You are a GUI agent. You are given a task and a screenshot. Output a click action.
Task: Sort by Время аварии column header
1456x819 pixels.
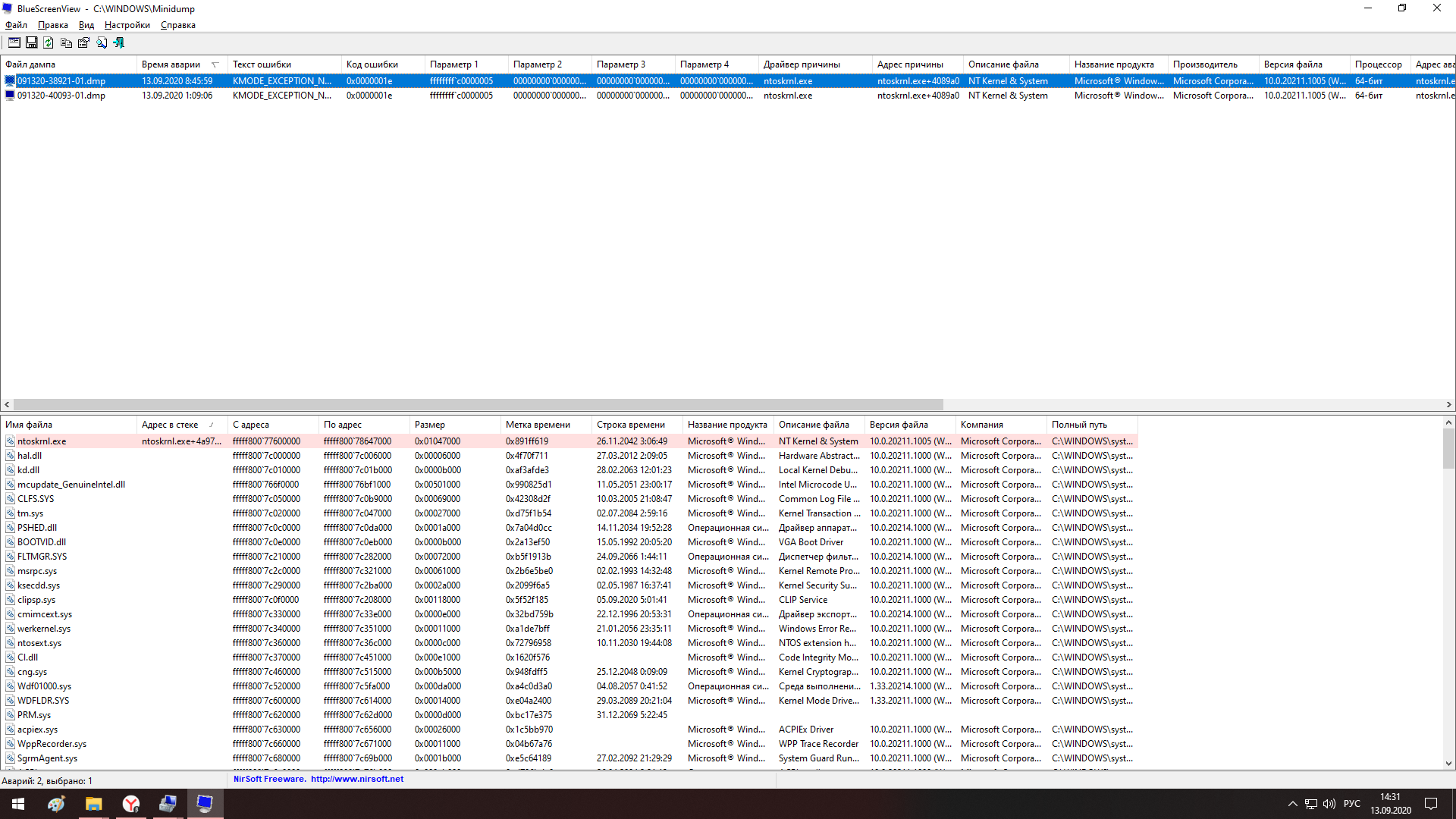click(171, 64)
